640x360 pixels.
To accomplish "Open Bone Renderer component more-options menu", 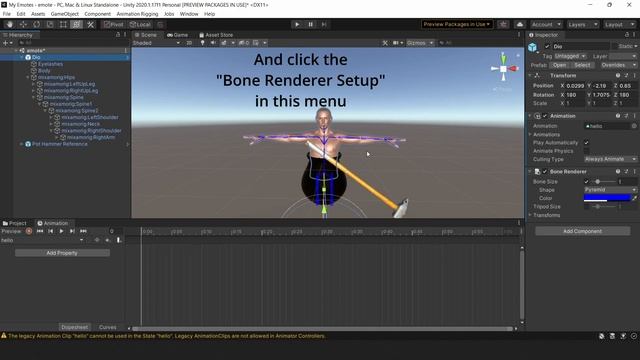I will point(634,171).
